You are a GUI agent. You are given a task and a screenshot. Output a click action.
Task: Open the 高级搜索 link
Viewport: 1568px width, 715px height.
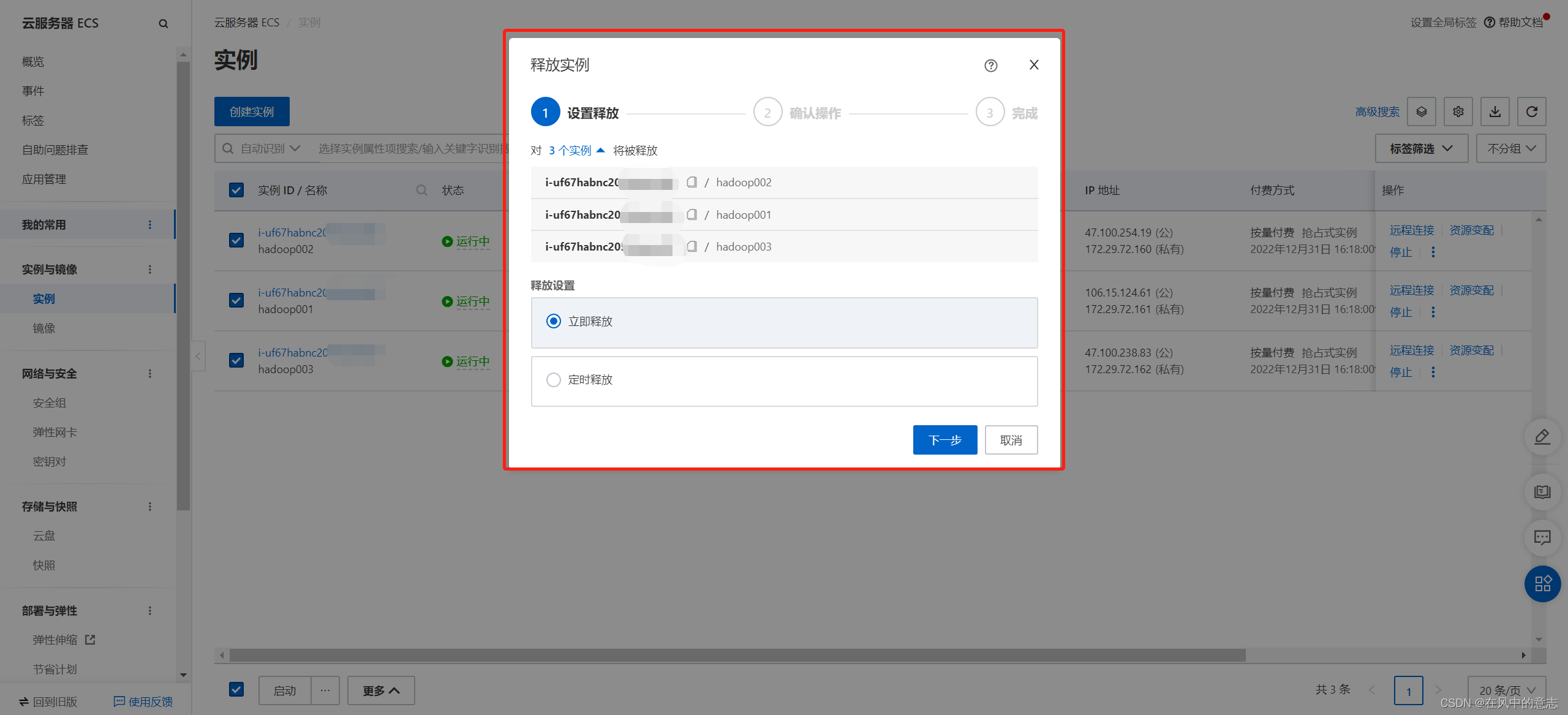coord(1378,112)
